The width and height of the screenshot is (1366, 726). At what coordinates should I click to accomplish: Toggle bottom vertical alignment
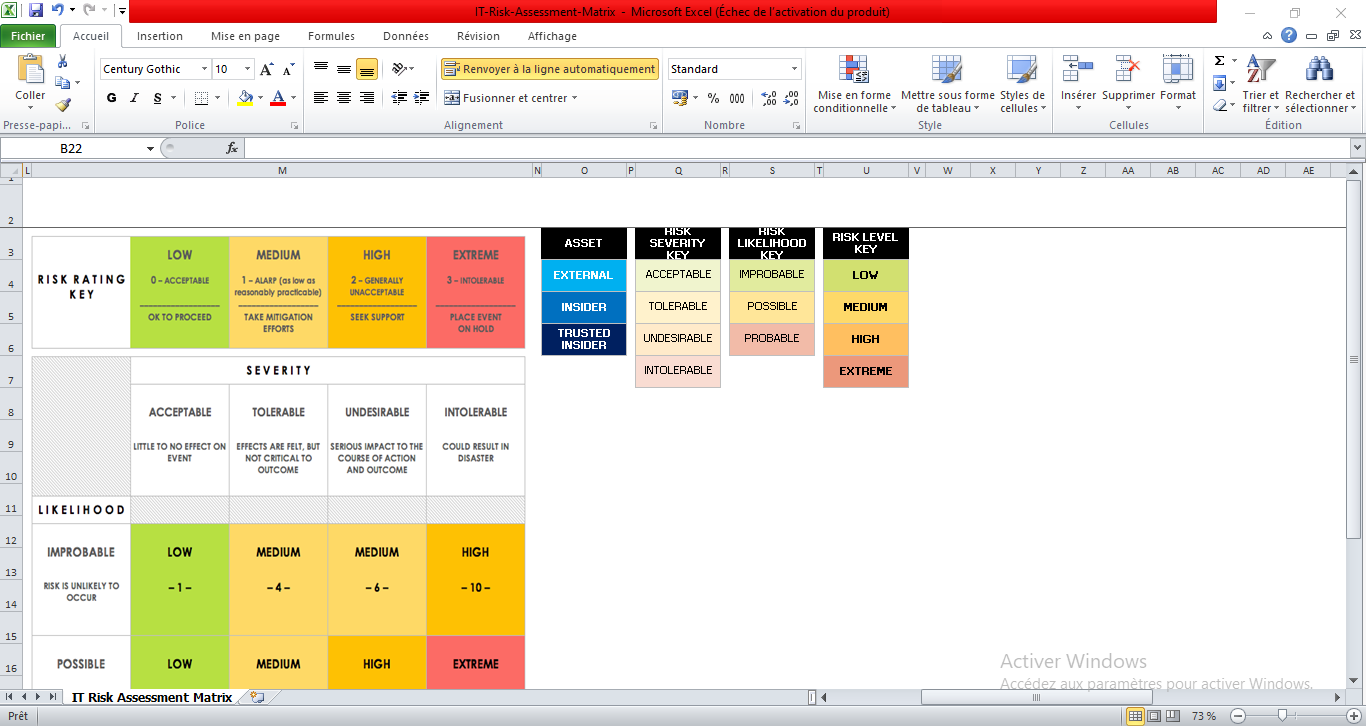pos(367,69)
